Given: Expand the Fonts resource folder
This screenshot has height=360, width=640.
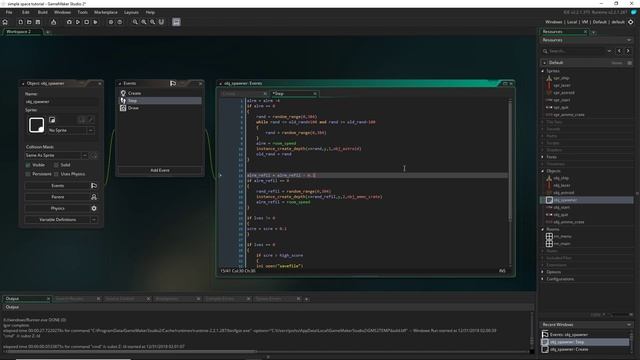Looking at the screenshot, I should [x=543, y=157].
